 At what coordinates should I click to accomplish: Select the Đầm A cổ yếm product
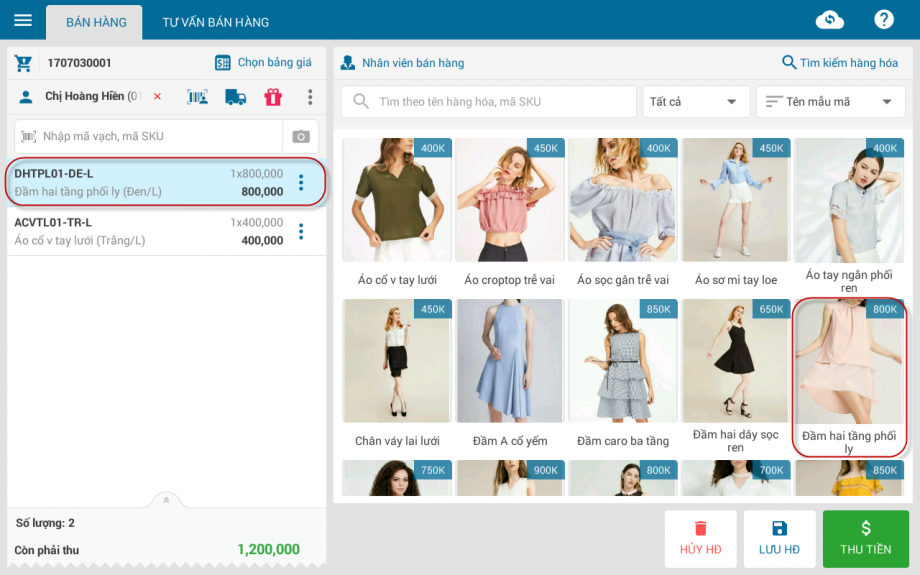point(510,374)
